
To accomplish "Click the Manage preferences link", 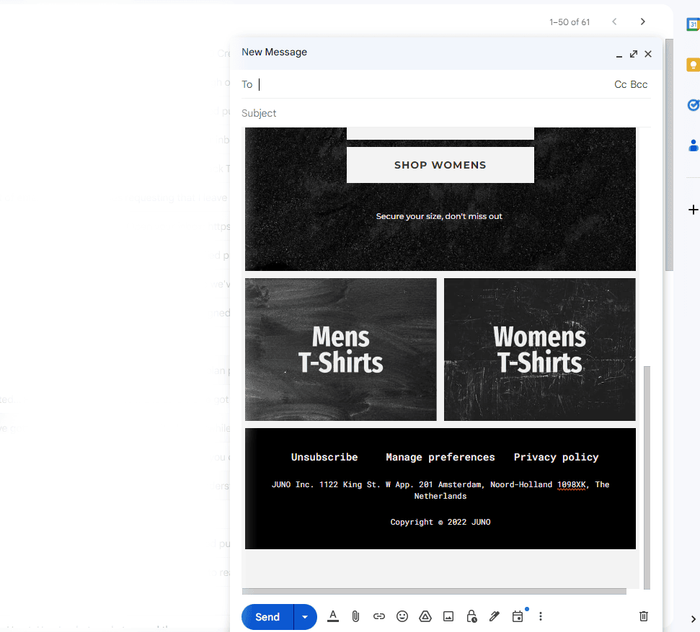I will tap(440, 457).
